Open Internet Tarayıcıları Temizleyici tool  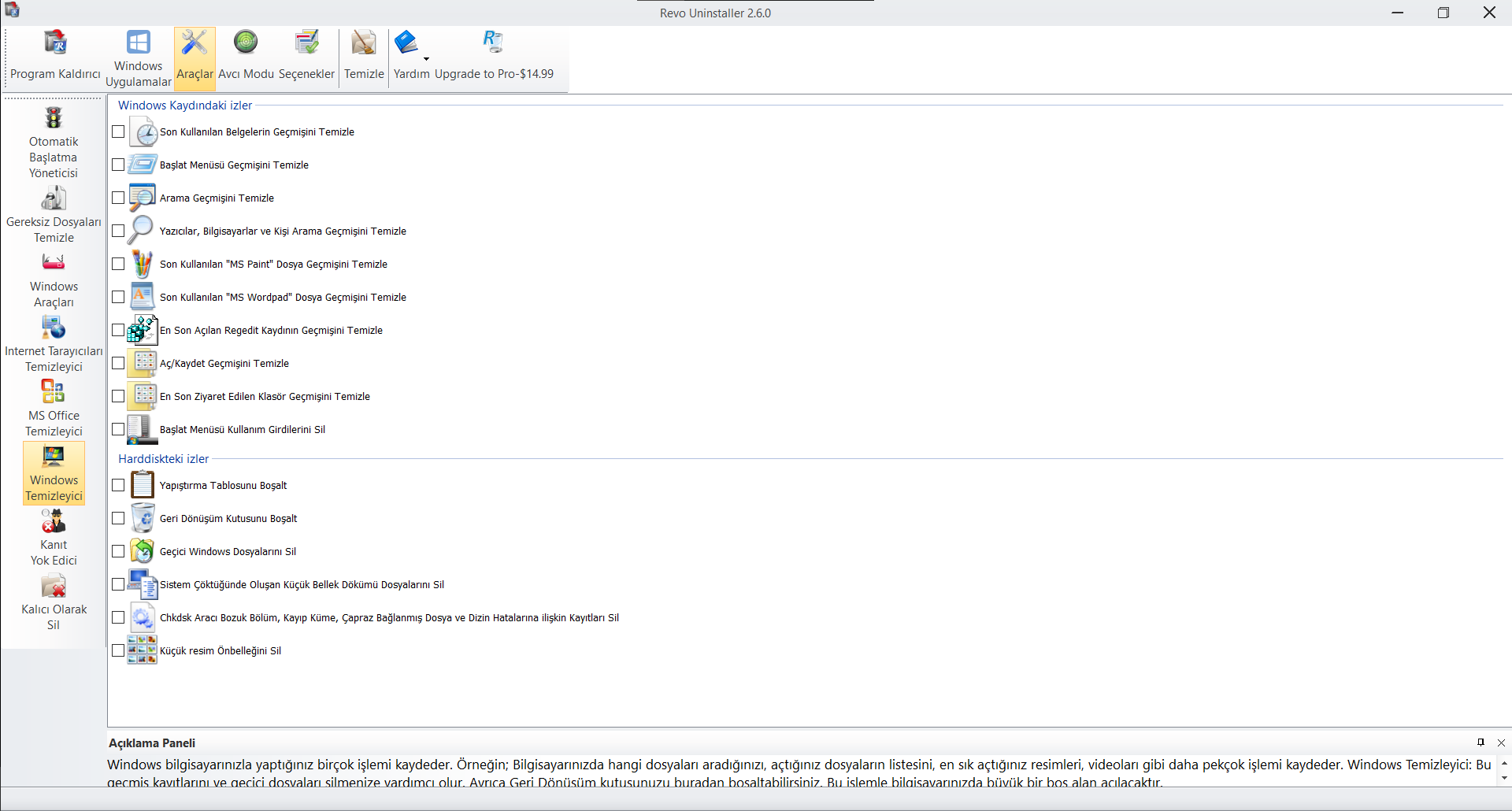coord(54,344)
